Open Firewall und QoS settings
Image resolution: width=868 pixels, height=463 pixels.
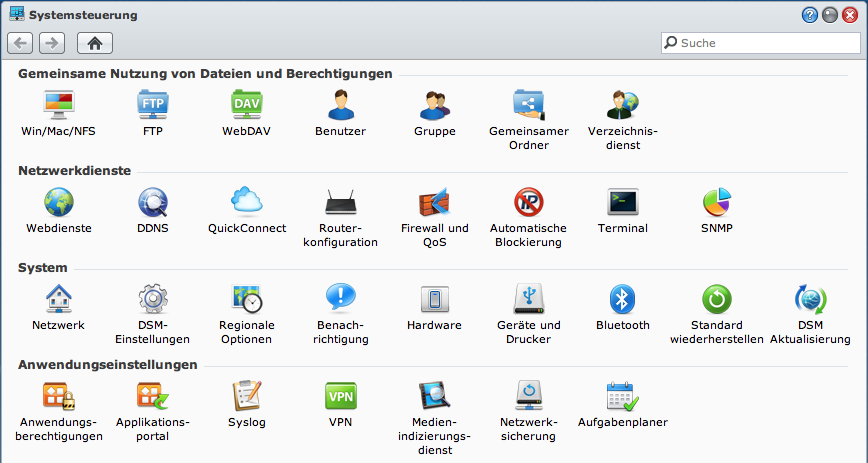click(435, 202)
